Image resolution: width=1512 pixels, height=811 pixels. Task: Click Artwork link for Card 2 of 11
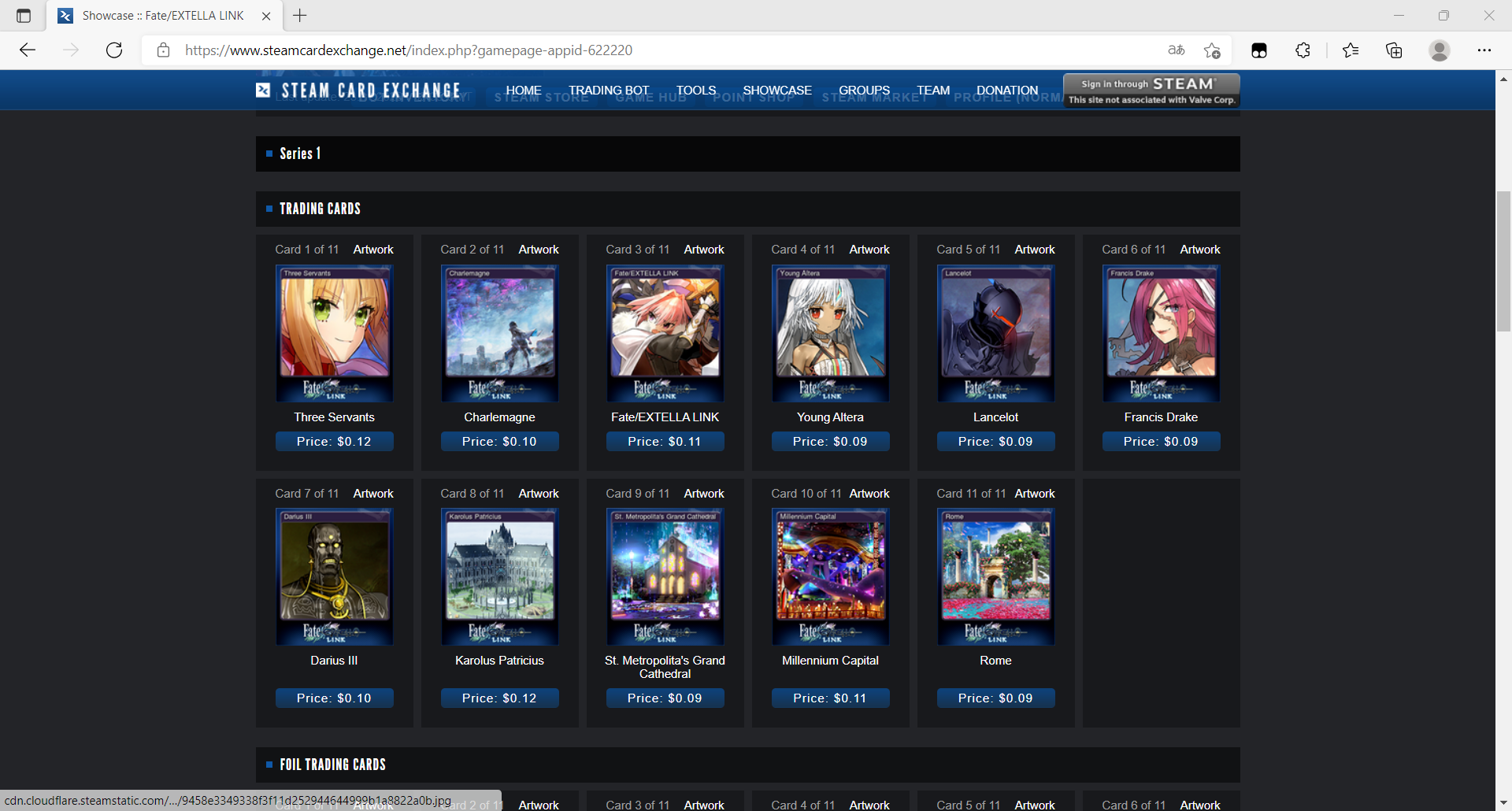pyautogui.click(x=539, y=250)
